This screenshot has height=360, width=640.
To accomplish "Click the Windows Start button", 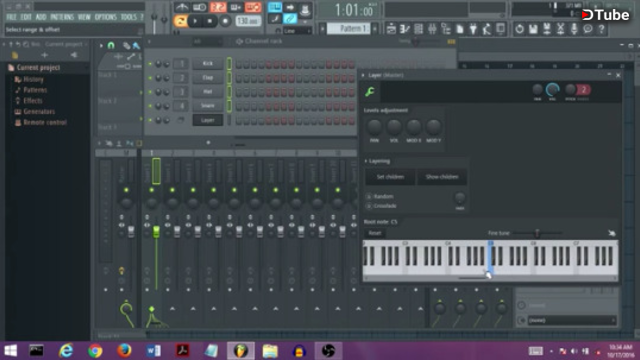I will coord(10,351).
